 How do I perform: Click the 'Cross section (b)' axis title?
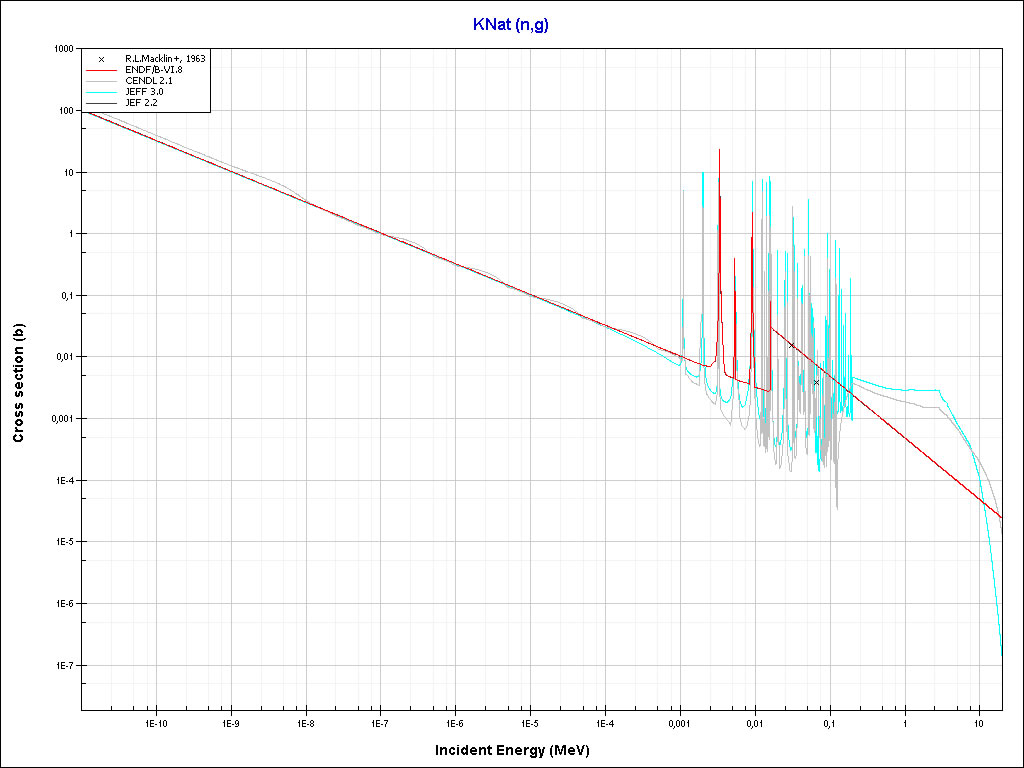click(19, 383)
